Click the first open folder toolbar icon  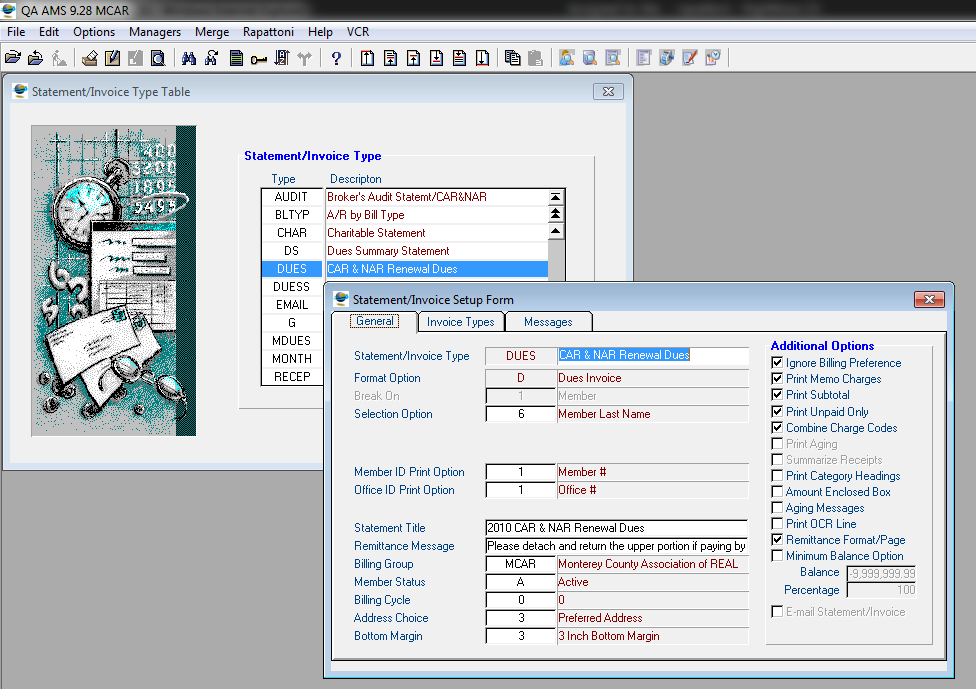[x=13, y=58]
